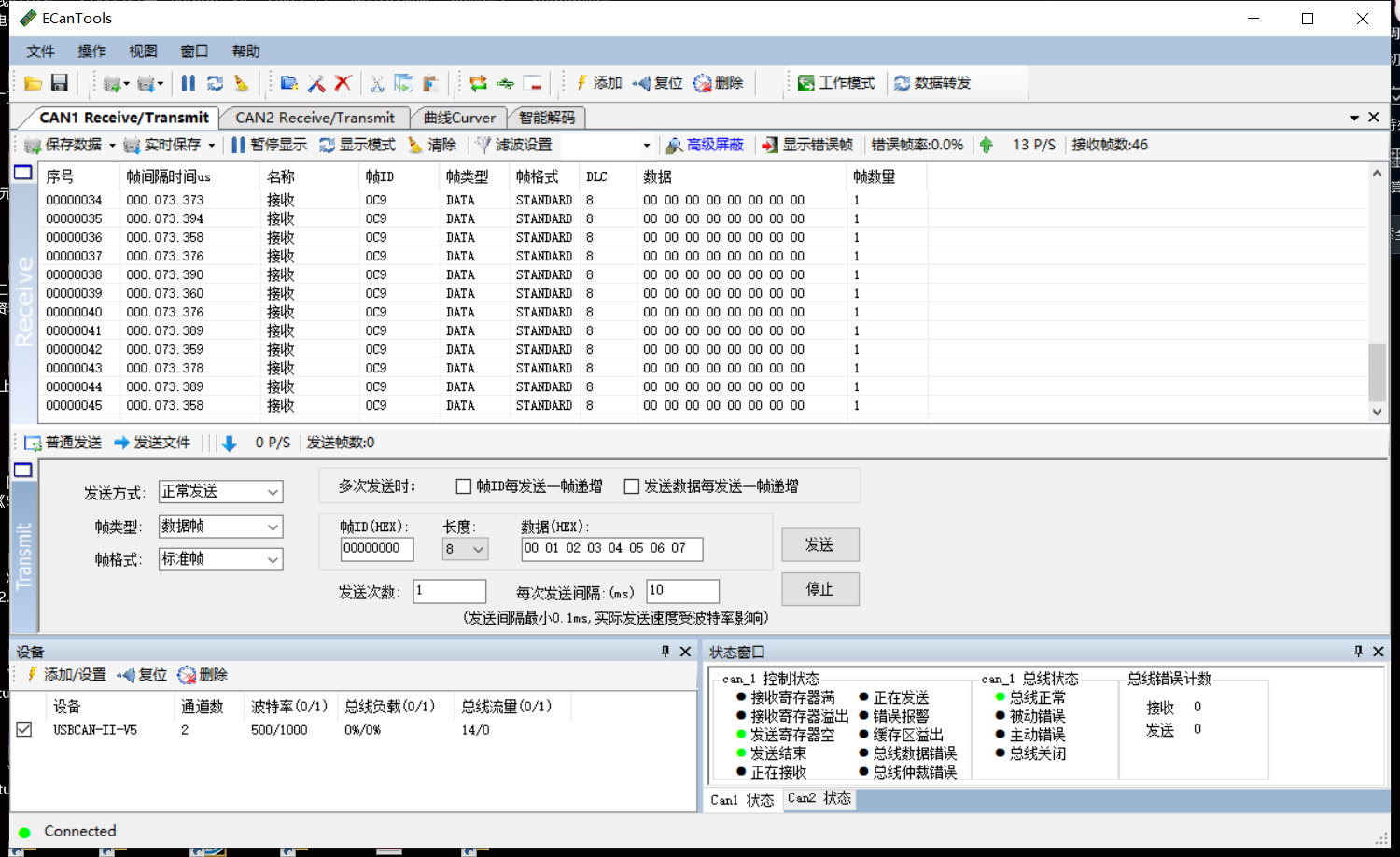Click 普通发送 normal send
Screen dimensions: 1400x857
tap(63, 443)
